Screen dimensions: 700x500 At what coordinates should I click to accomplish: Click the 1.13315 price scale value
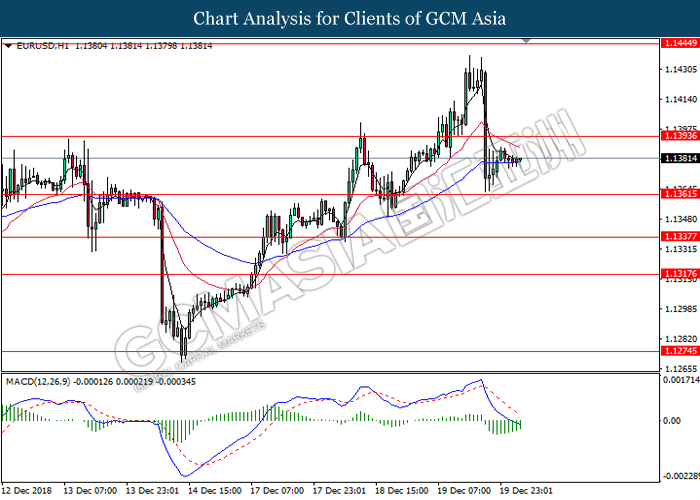pos(681,249)
